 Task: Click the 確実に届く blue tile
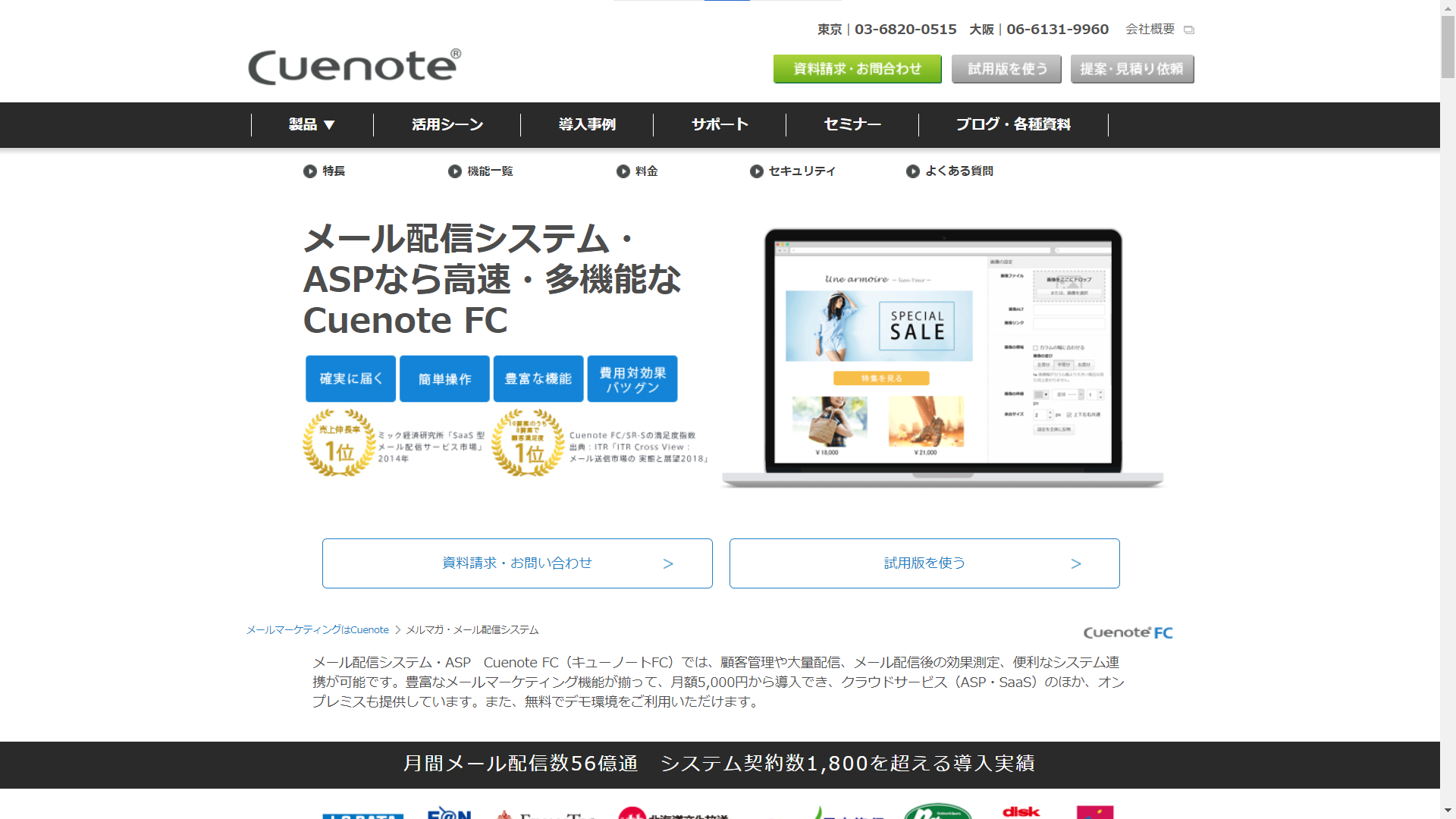350,378
